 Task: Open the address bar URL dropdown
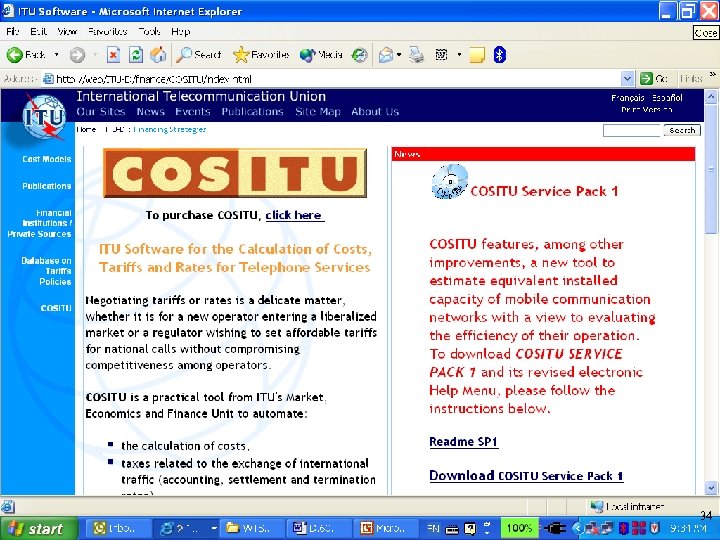tap(627, 79)
